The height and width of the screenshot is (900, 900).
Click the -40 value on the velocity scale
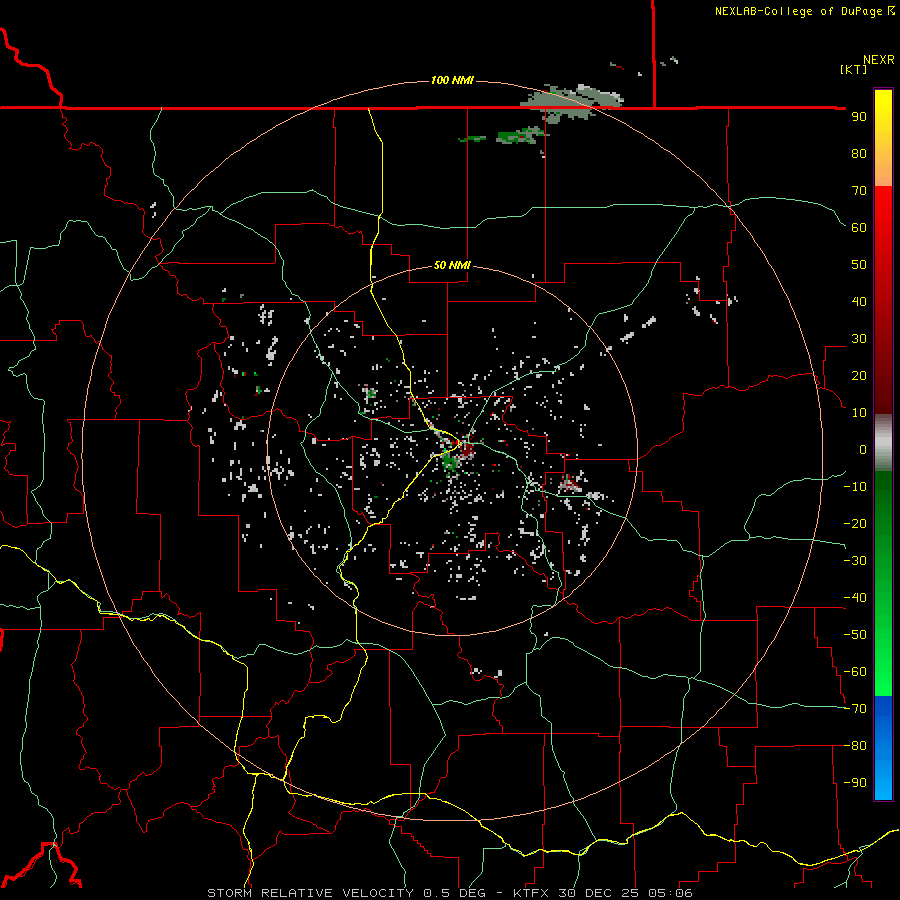click(x=855, y=598)
